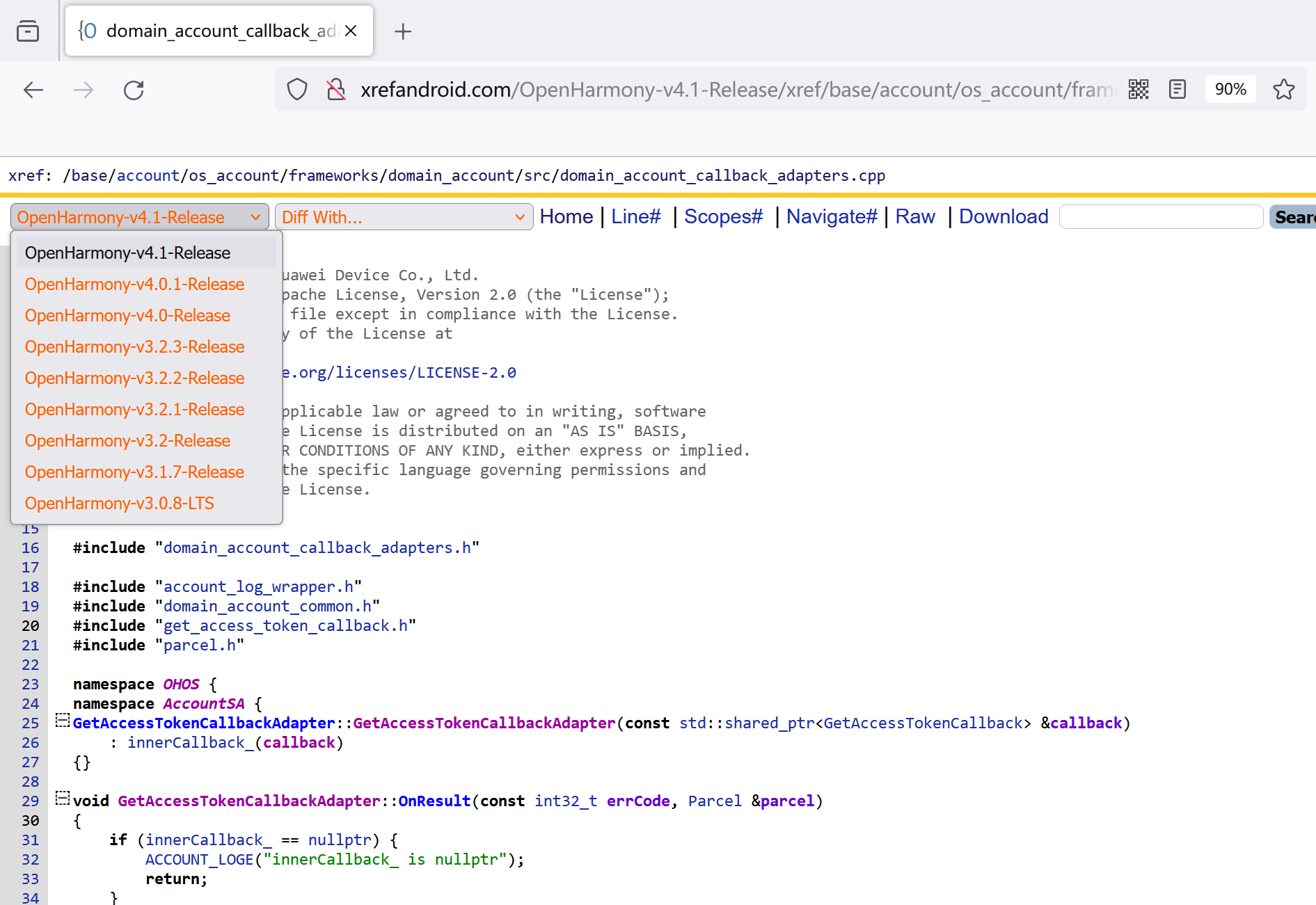Open the tracking protection shield icon
Image resolution: width=1316 pixels, height=905 pixels.
pos(297,90)
